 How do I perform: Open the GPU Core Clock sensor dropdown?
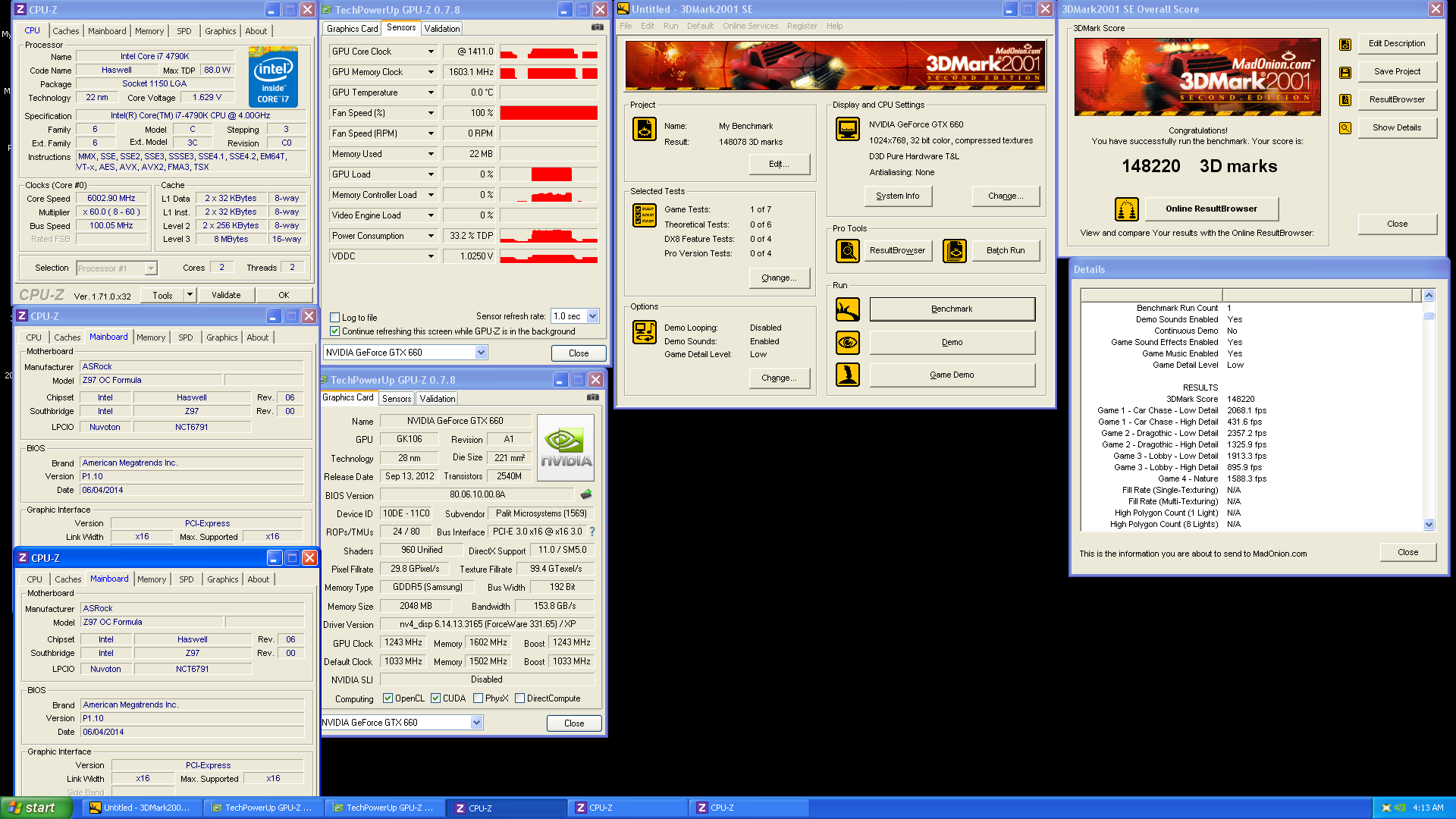coord(431,52)
